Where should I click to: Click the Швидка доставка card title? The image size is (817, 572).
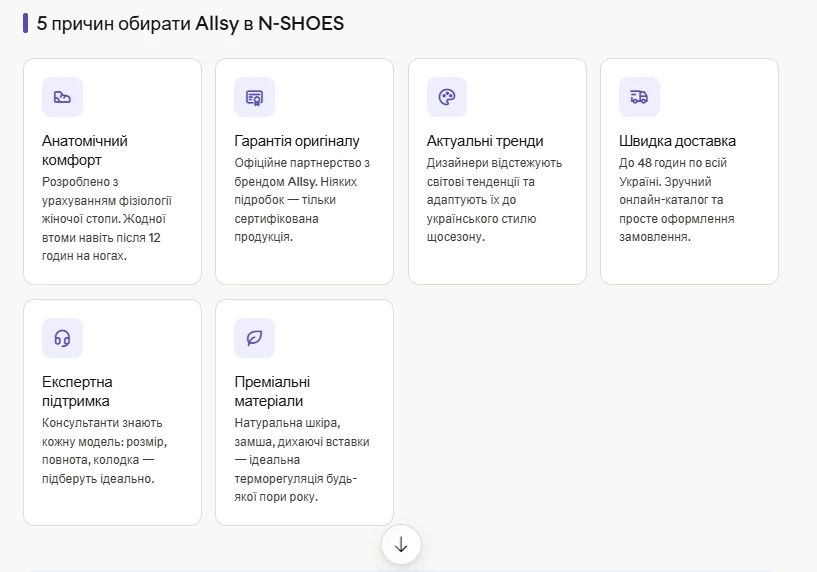click(677, 141)
